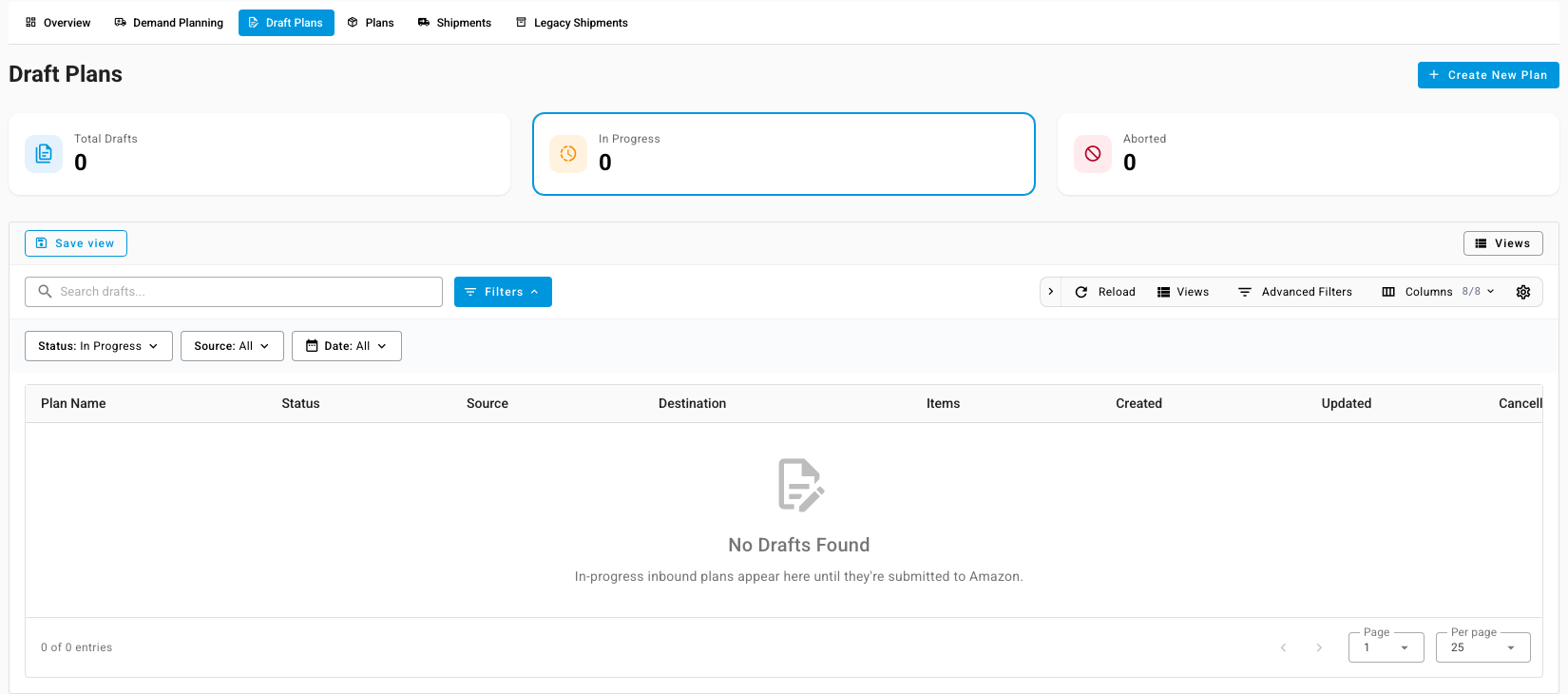Open the Source: All dropdown
The height and width of the screenshot is (694, 1568).
(x=232, y=346)
